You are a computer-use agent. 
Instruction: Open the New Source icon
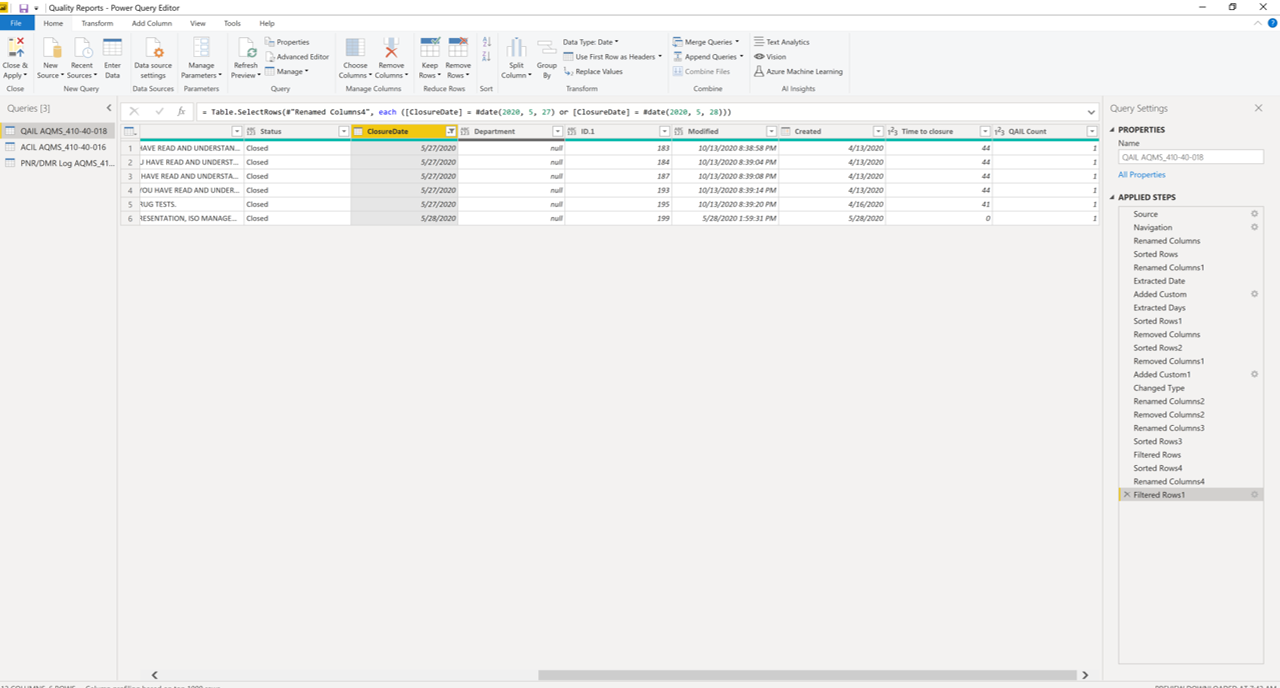[x=51, y=47]
